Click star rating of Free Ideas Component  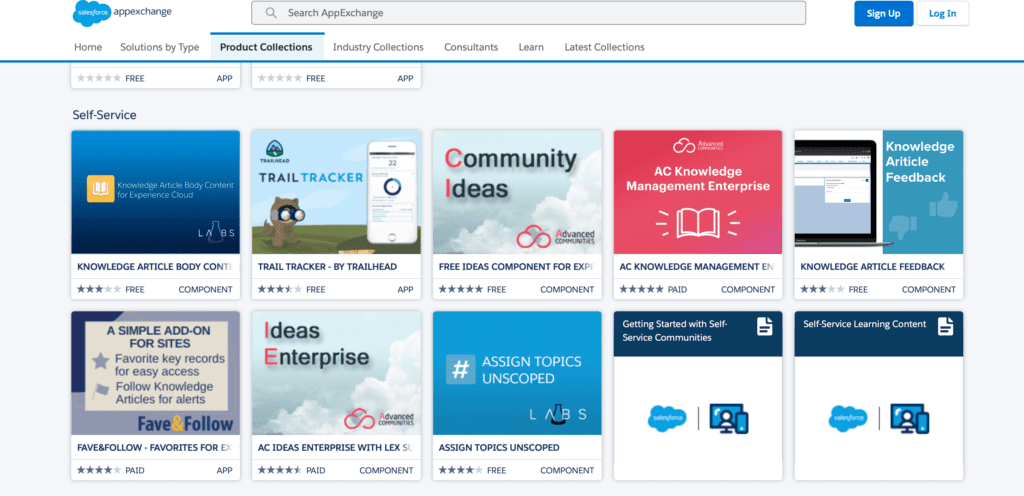(460, 289)
